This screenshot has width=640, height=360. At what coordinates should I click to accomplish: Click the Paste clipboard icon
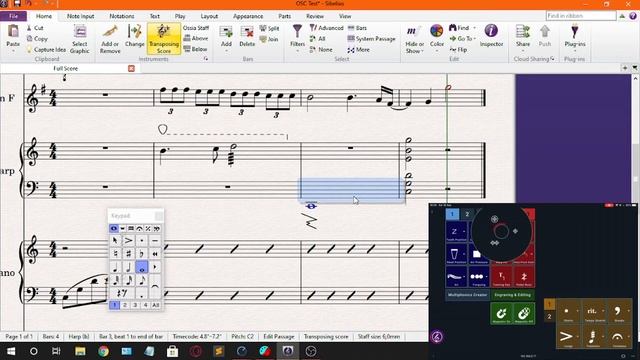pyautogui.click(x=13, y=32)
